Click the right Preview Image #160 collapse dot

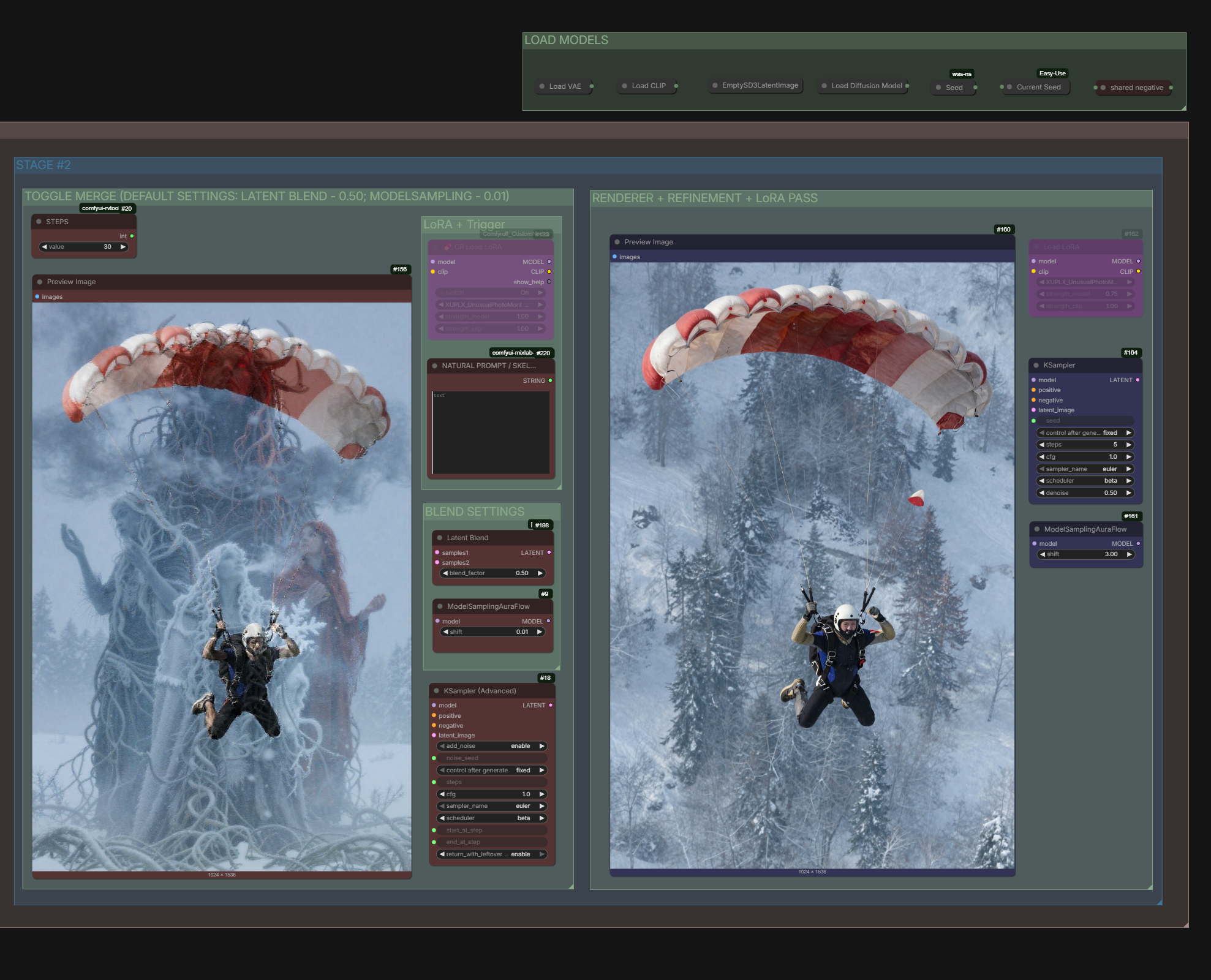point(617,242)
